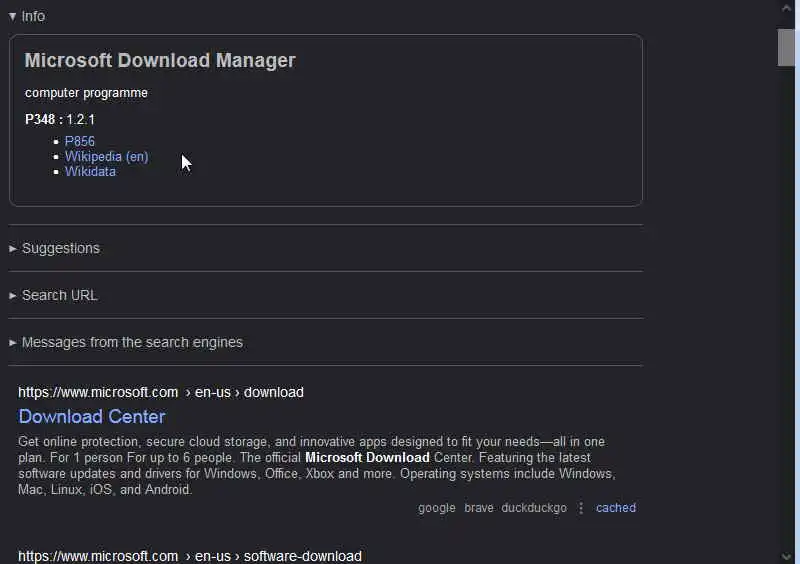800x564 pixels.
Task: Click the google engine label
Action: pyautogui.click(x=437, y=508)
